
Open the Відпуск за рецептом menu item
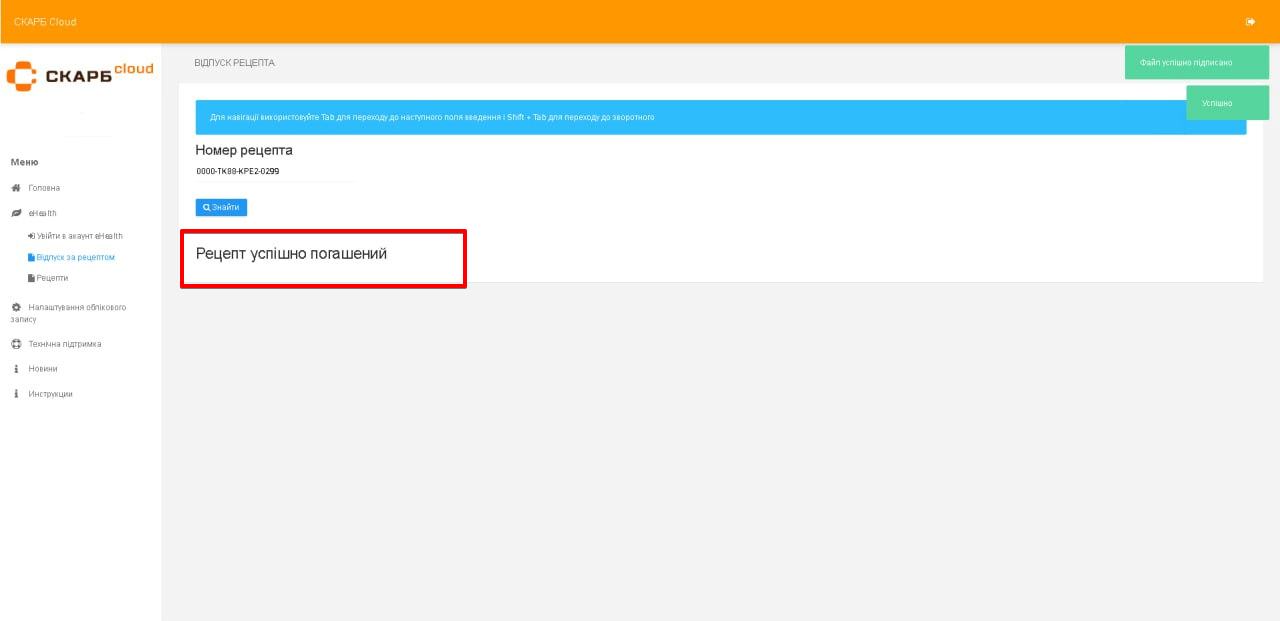(x=76, y=257)
